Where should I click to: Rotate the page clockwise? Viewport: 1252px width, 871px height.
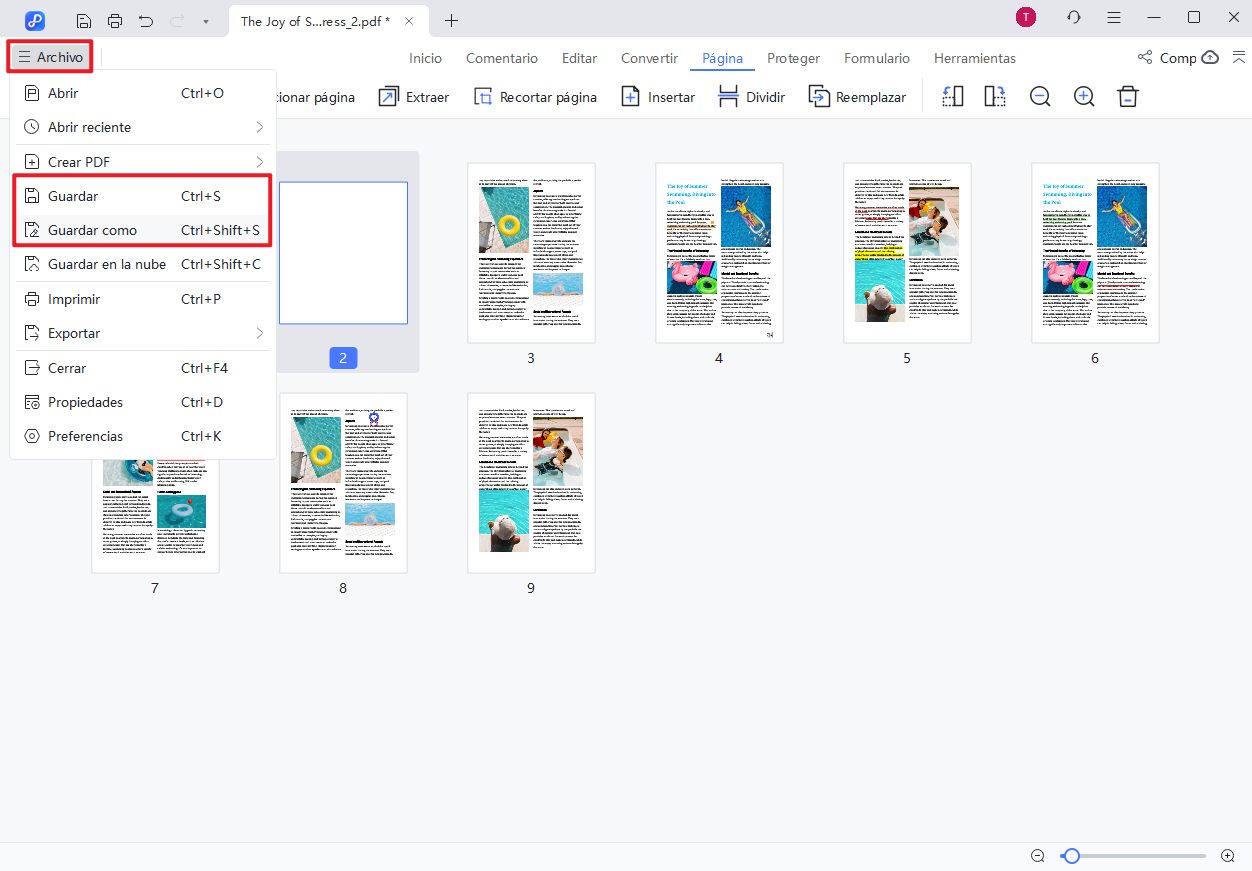point(994,95)
